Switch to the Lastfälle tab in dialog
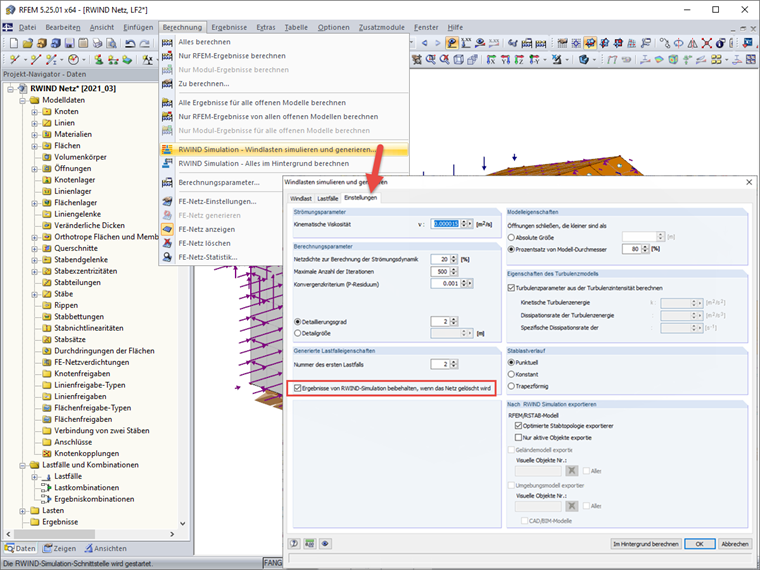Screen dimensions: 760x570 [x=328, y=198]
